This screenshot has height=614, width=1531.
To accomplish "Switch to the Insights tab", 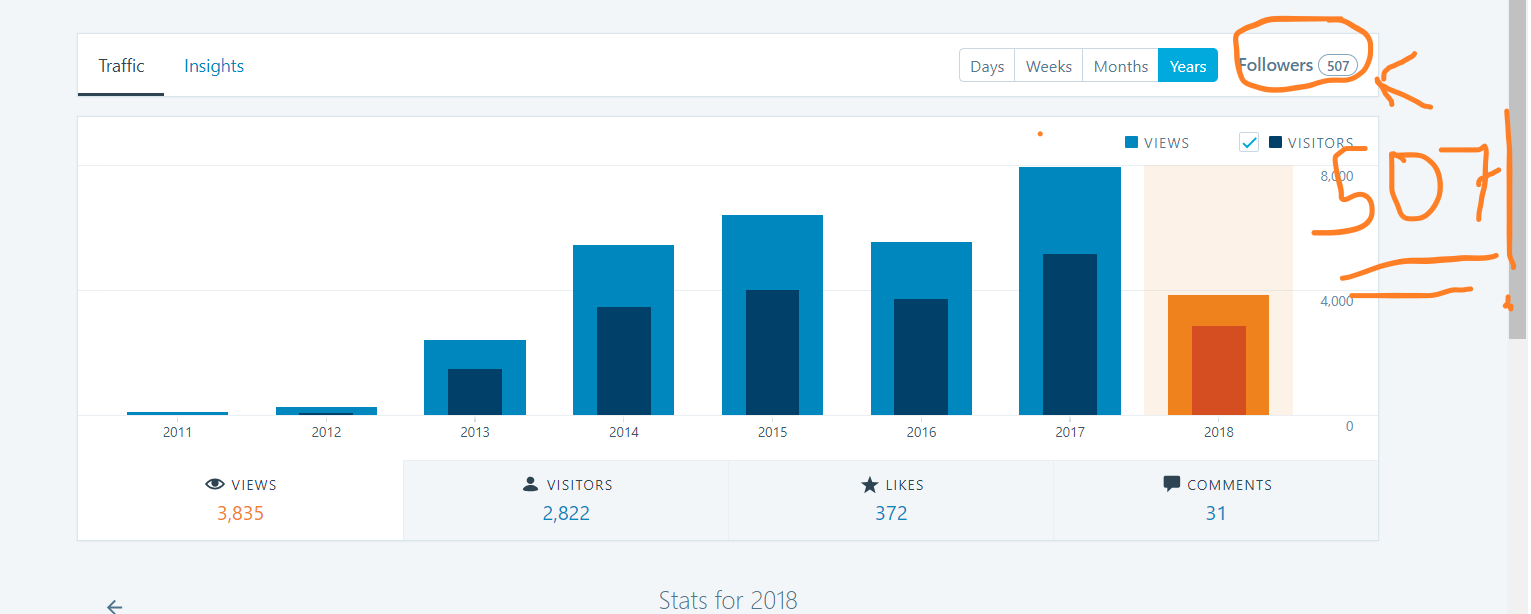I will (214, 65).
